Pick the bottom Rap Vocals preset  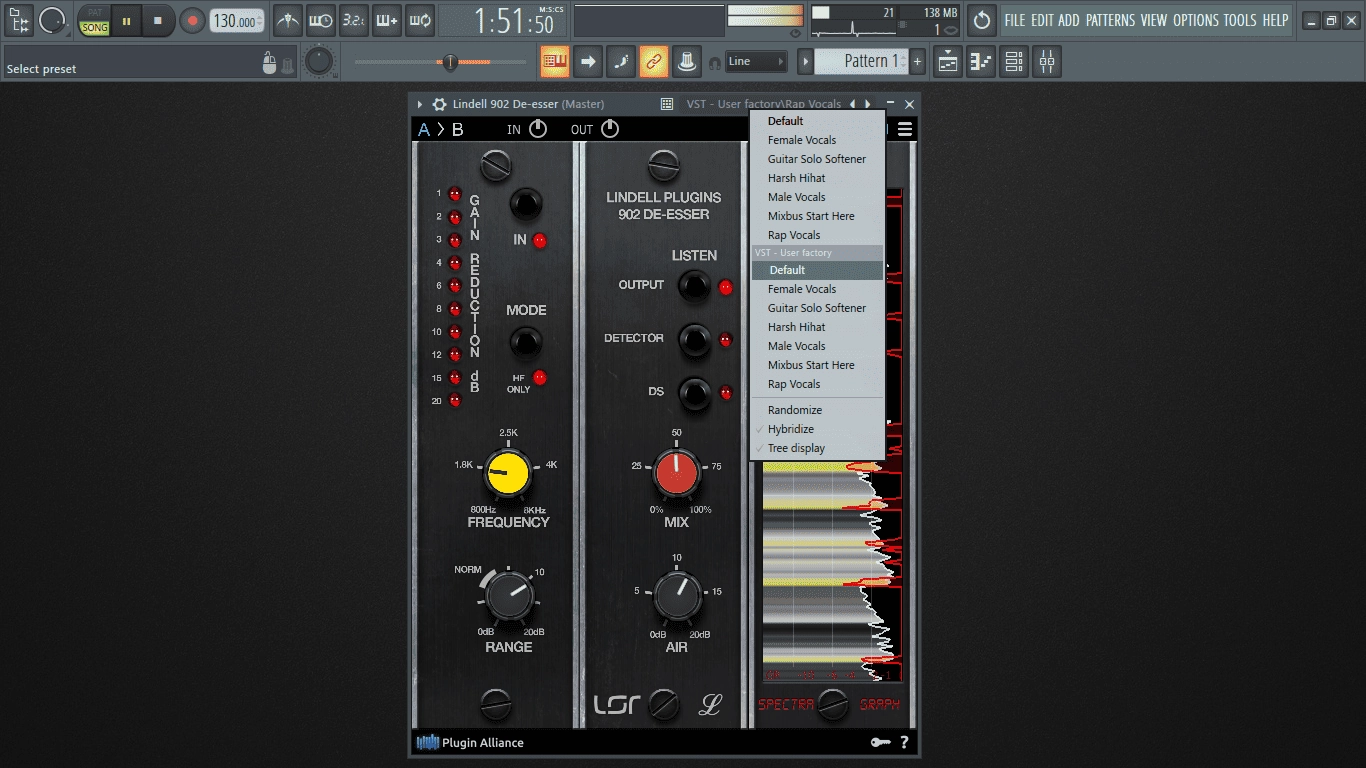click(x=817, y=384)
